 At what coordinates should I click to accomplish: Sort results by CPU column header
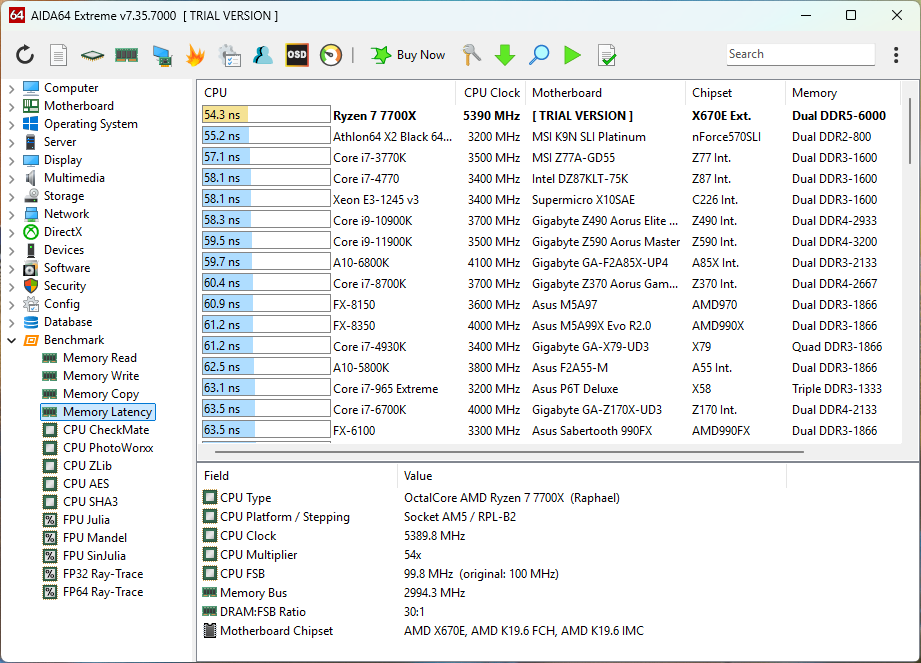point(327,93)
